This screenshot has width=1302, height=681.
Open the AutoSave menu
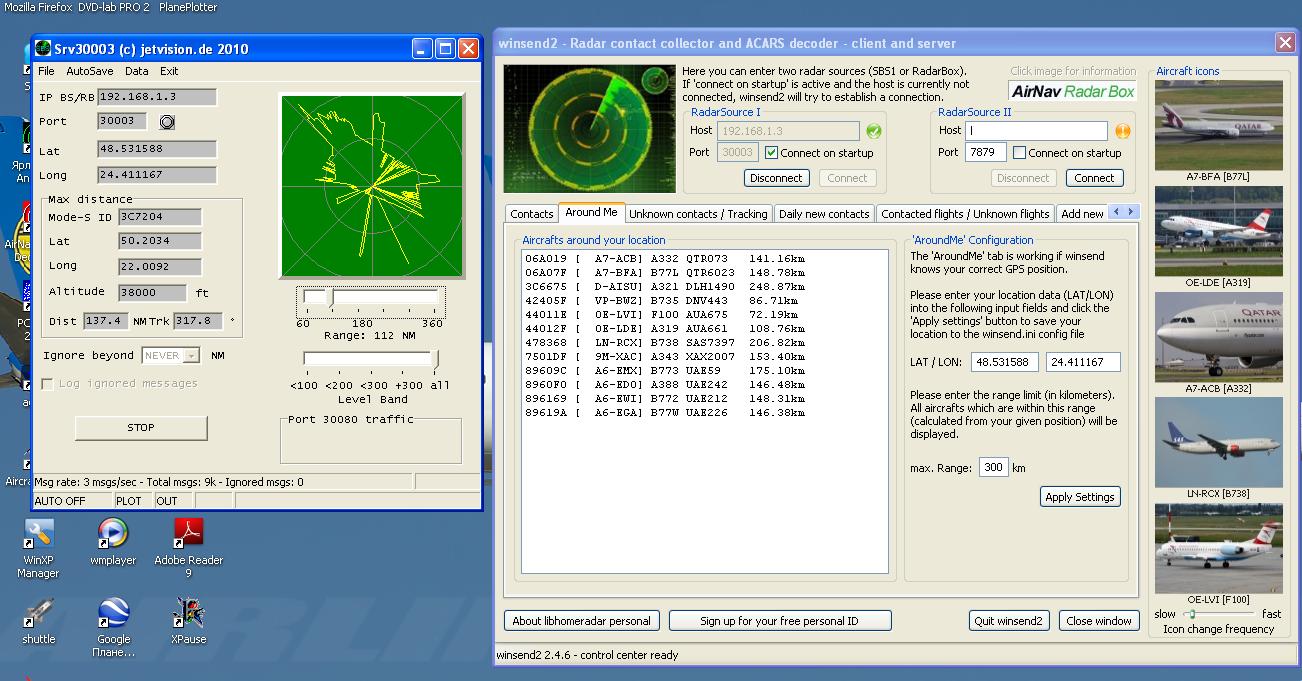90,71
